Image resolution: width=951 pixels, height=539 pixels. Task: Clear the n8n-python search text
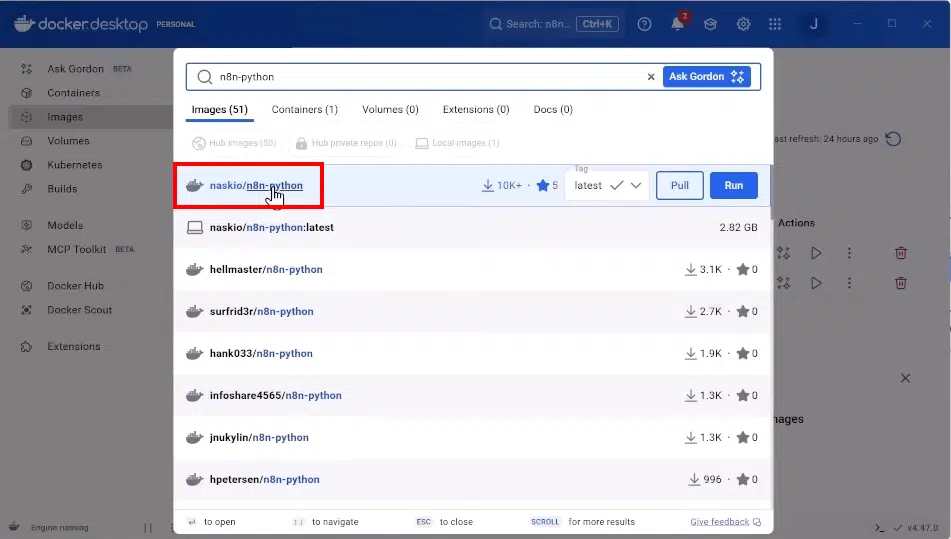point(651,76)
